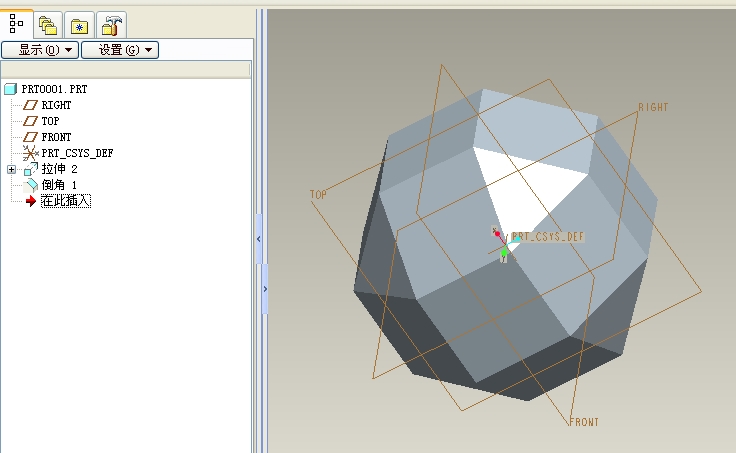Expand the 拉伸 2 extrude feature
The image size is (736, 453).
(11, 169)
